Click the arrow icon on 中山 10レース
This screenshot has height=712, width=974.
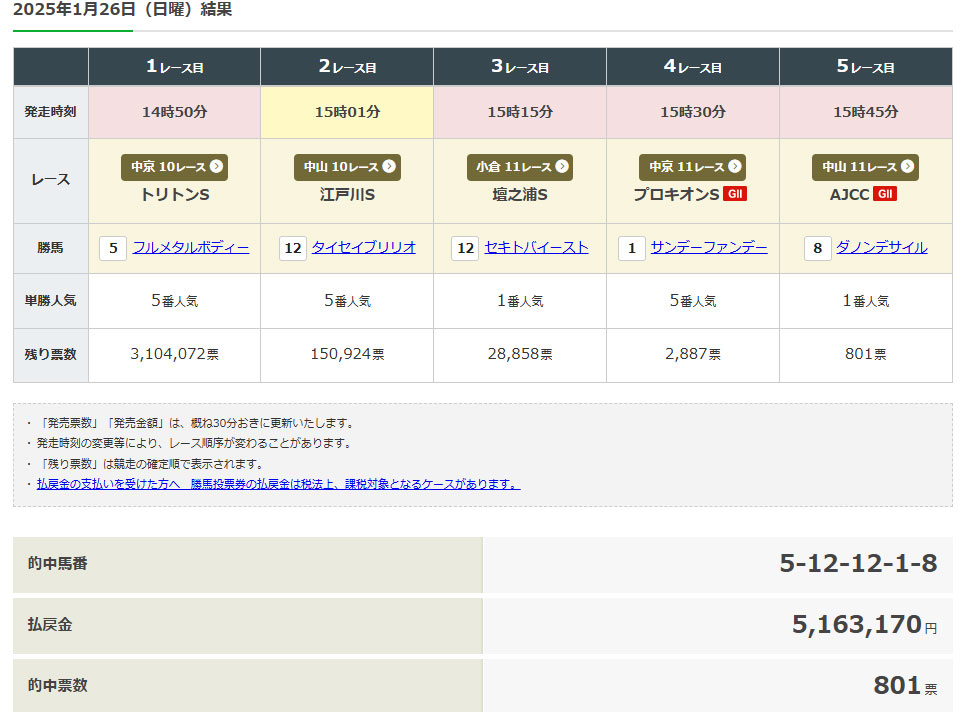point(389,167)
